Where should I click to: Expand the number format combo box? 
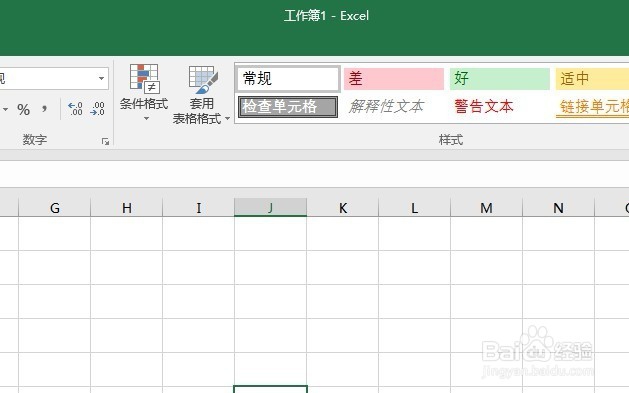(101, 78)
